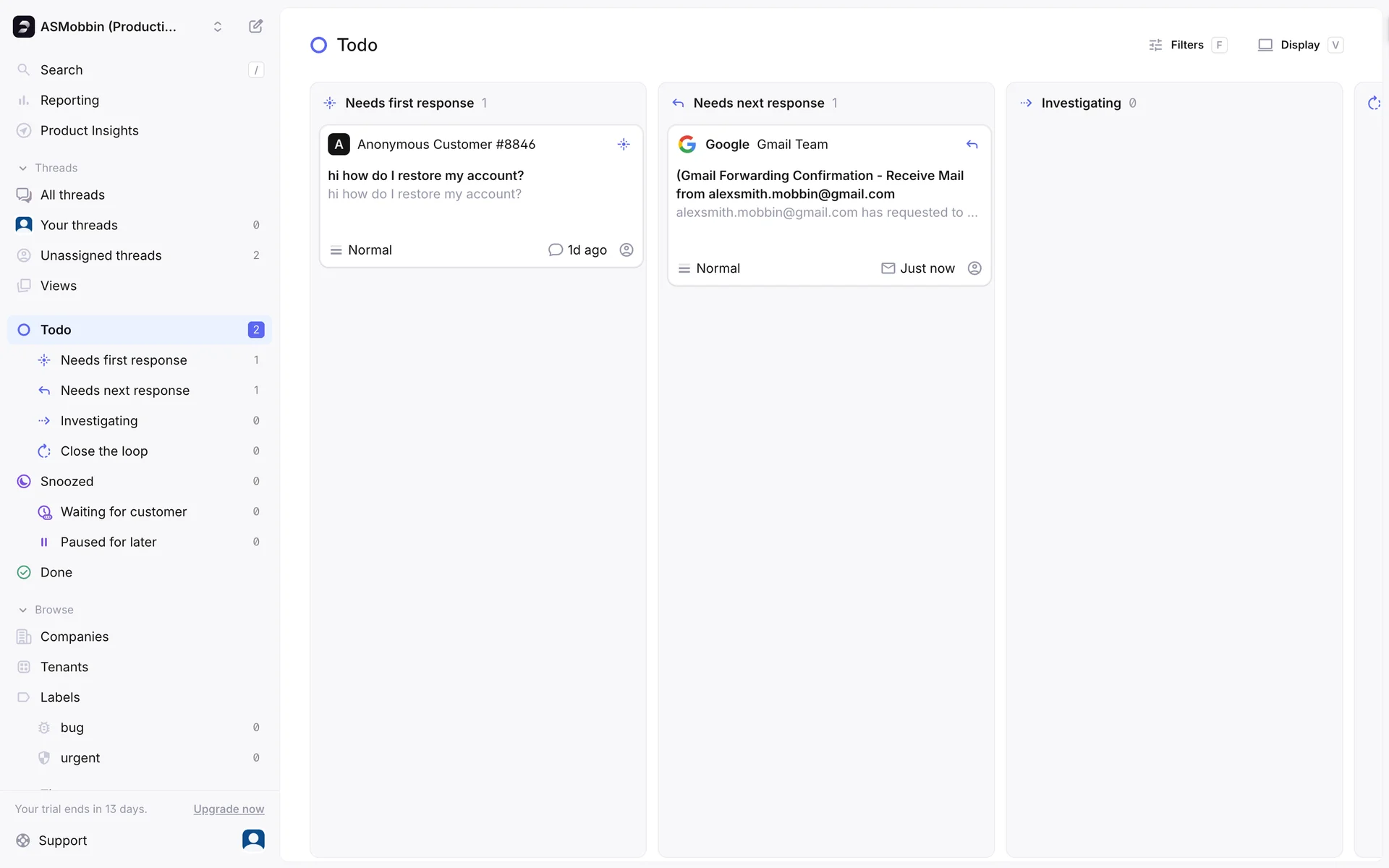This screenshot has width=1389, height=868.
Task: Click sparkle status icon on Anonymous Customer card
Action: coord(624,145)
